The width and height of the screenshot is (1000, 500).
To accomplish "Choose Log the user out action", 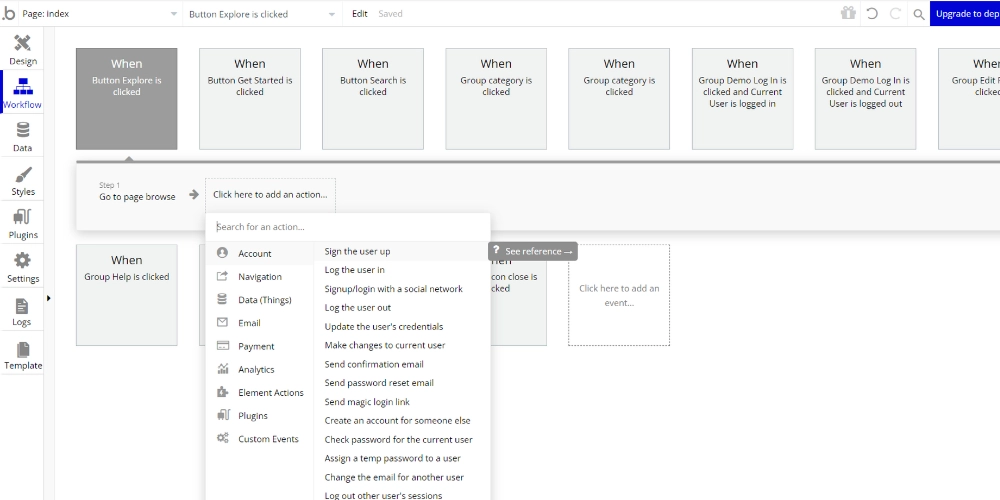I will point(402,307).
